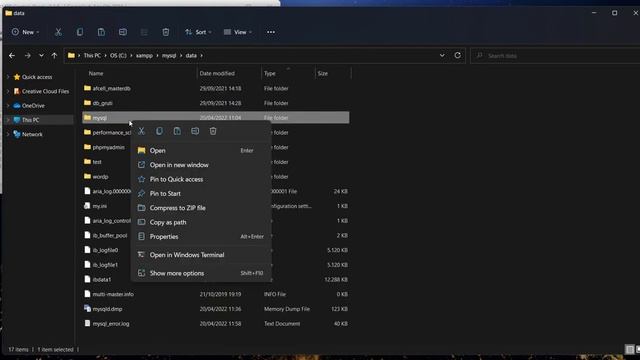This screenshot has height=360, width=640.
Task: Click in the Search data field
Action: (x=555, y=56)
